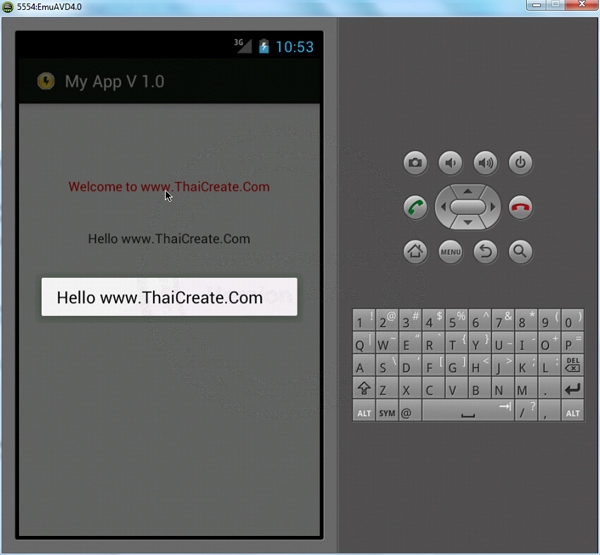
Task: Click the red end call button
Action: 520,207
